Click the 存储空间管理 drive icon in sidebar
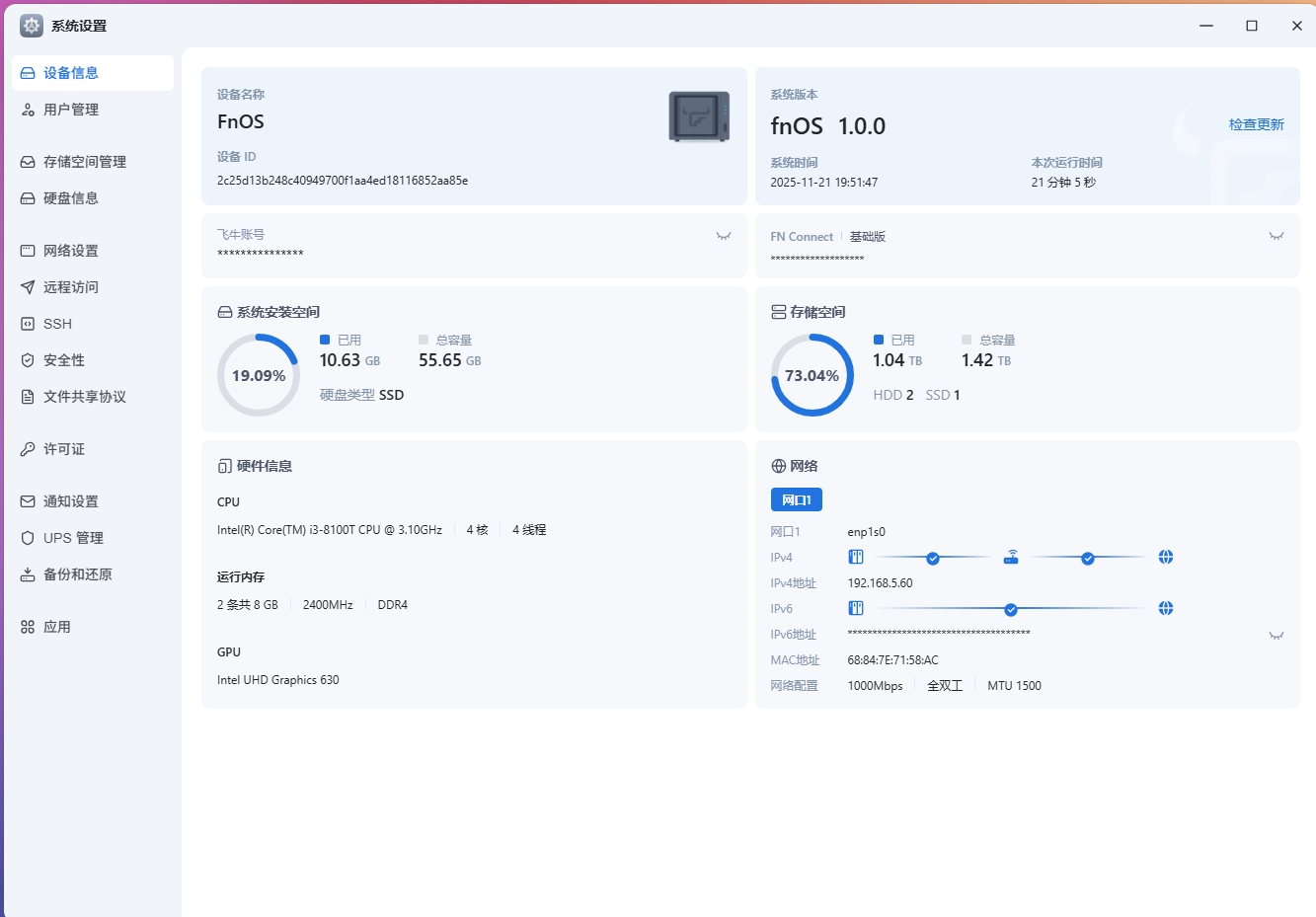This screenshot has width=1316, height=917. point(28,162)
